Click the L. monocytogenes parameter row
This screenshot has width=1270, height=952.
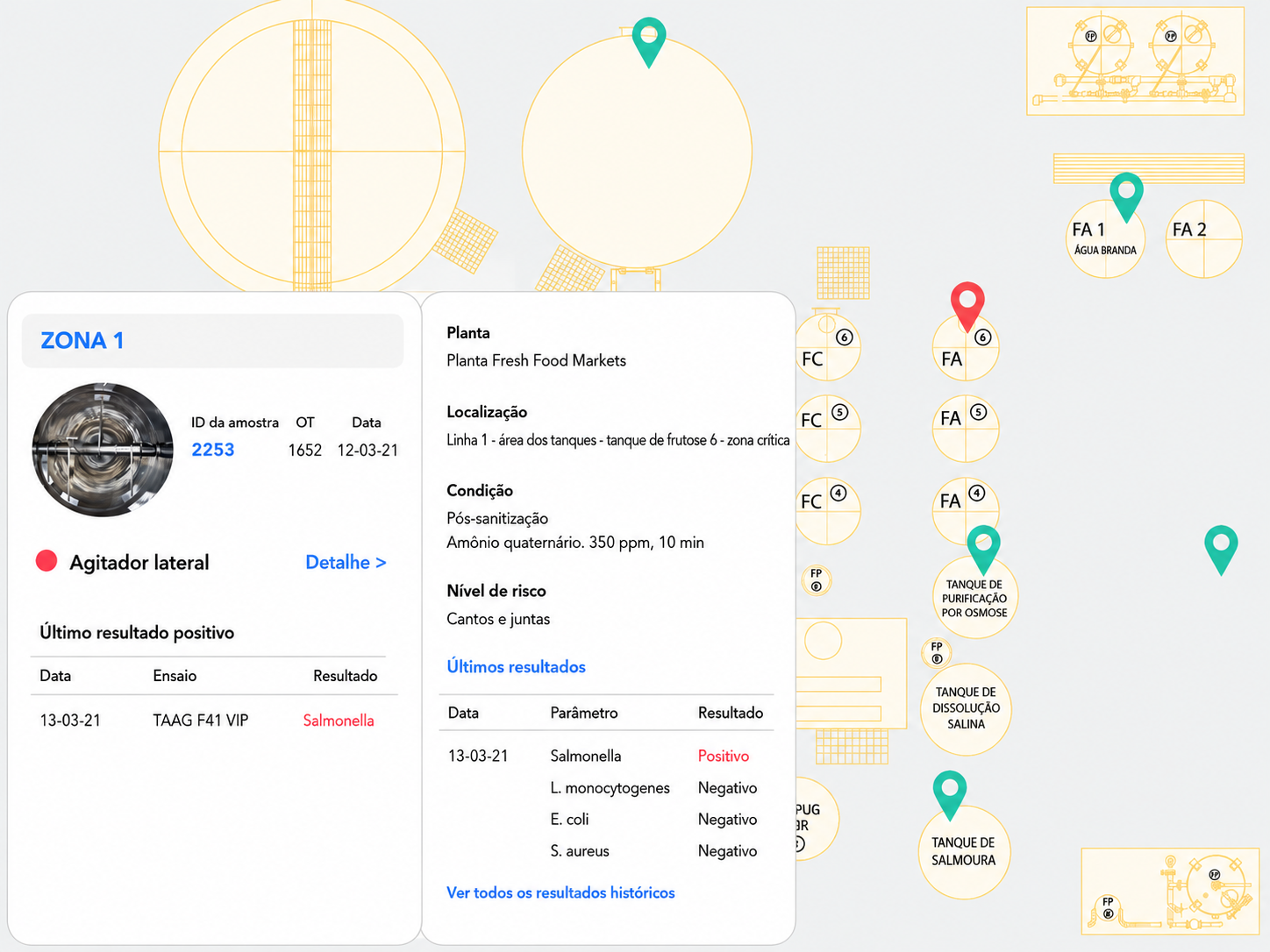click(x=610, y=788)
